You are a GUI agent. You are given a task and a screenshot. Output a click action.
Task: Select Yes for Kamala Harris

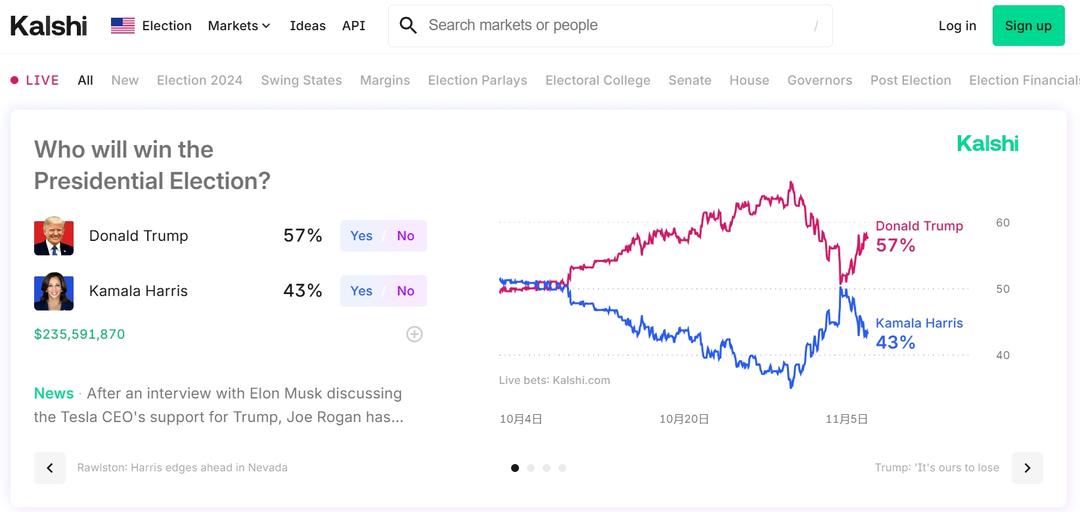point(361,291)
